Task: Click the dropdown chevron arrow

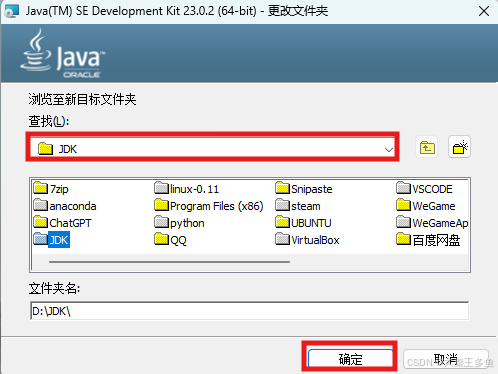Action: click(x=388, y=149)
